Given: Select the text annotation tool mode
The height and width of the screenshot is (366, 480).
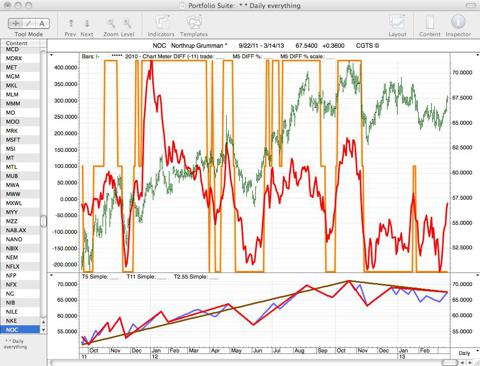Looking at the screenshot, I should coord(42,23).
